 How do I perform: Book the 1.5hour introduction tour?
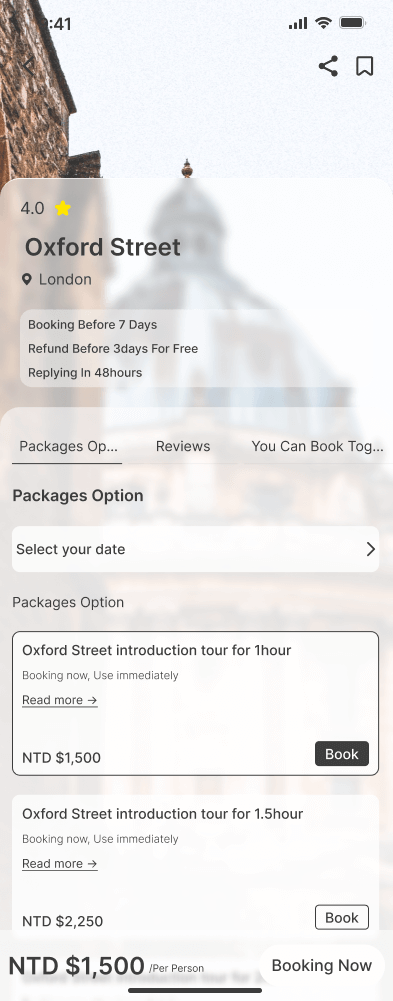(342, 917)
